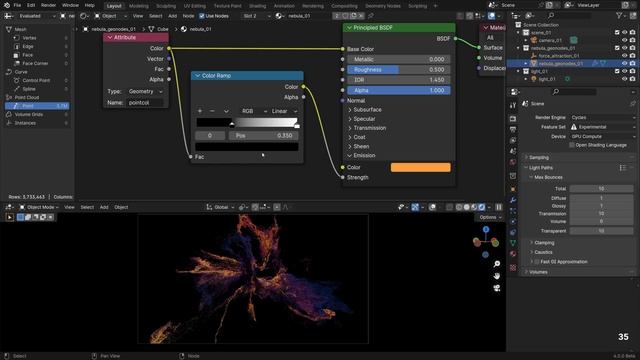The width and height of the screenshot is (640, 360).
Task: Open the File menu
Action: [17, 5]
